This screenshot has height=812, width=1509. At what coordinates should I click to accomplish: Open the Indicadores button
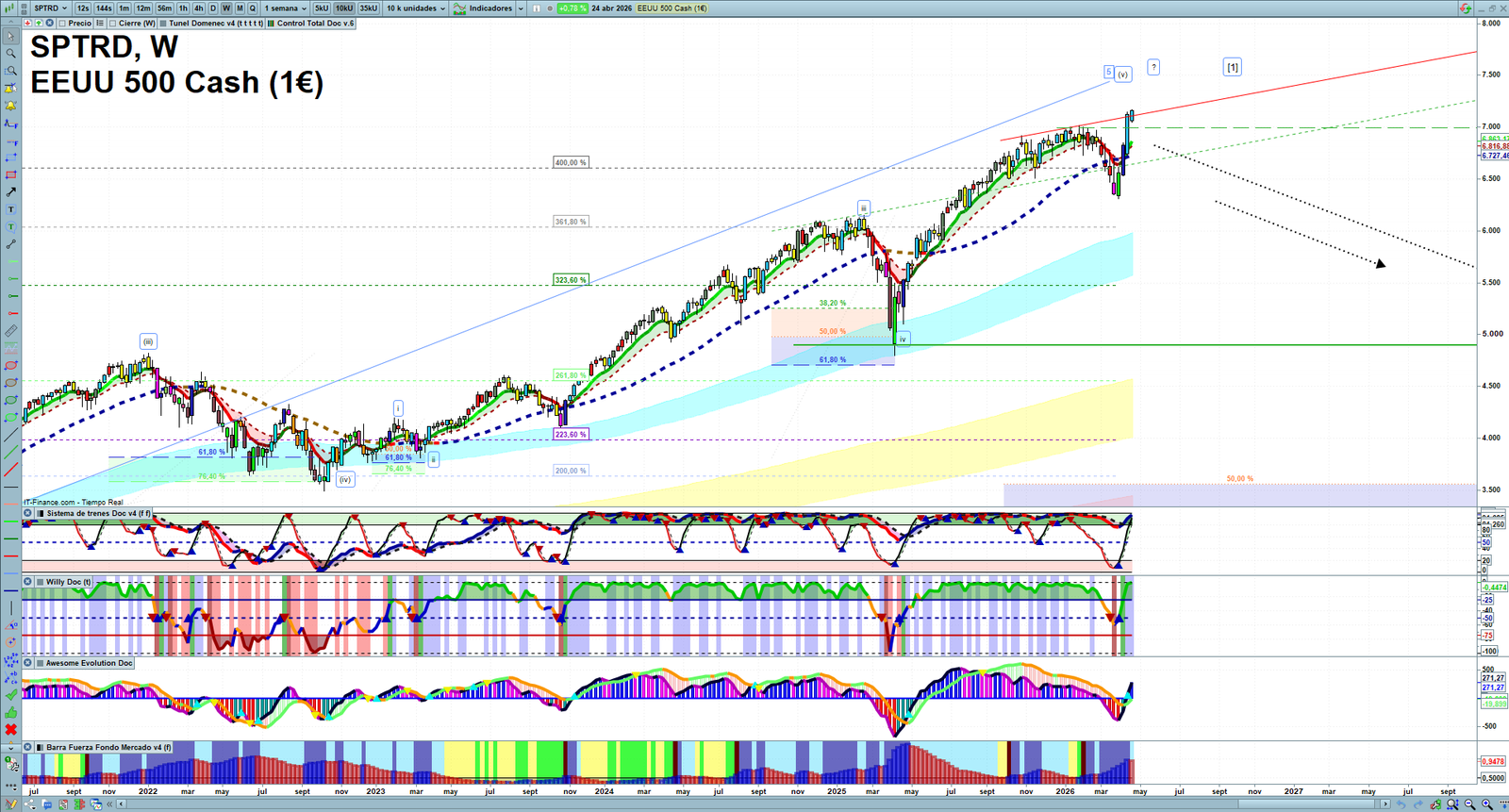pyautogui.click(x=489, y=8)
